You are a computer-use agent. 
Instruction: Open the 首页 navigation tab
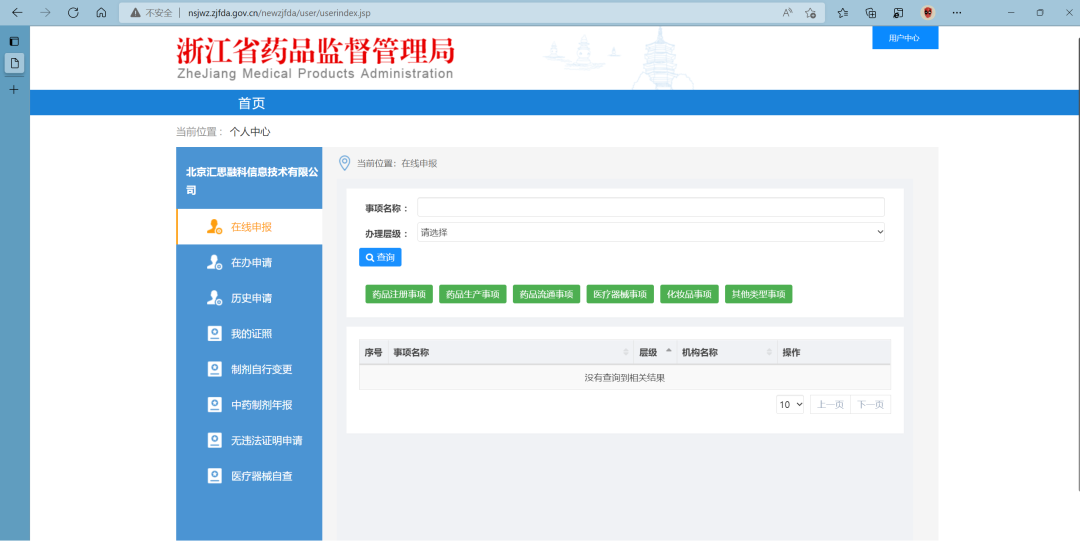point(251,103)
